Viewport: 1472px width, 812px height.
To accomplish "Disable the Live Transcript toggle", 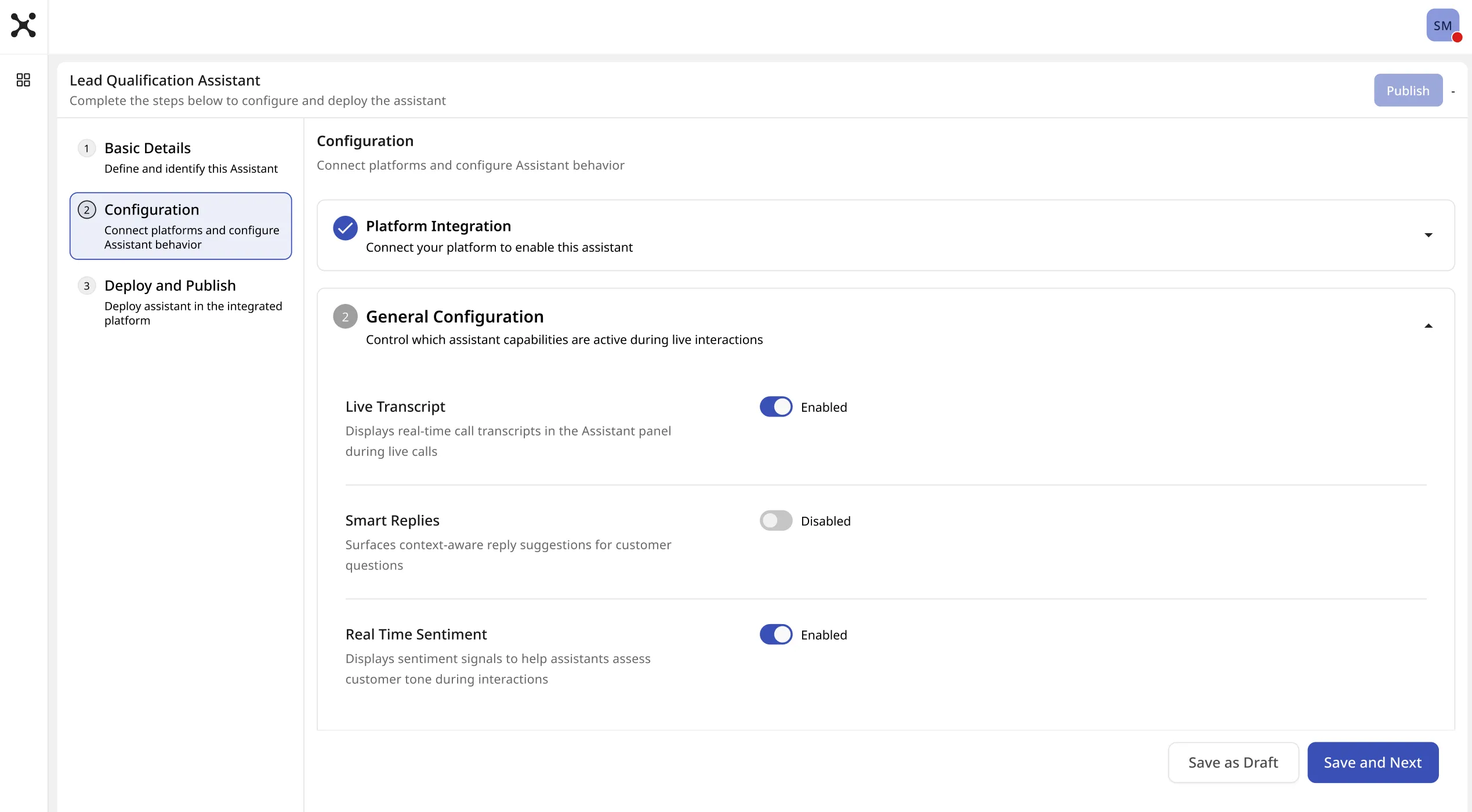I will click(x=776, y=407).
